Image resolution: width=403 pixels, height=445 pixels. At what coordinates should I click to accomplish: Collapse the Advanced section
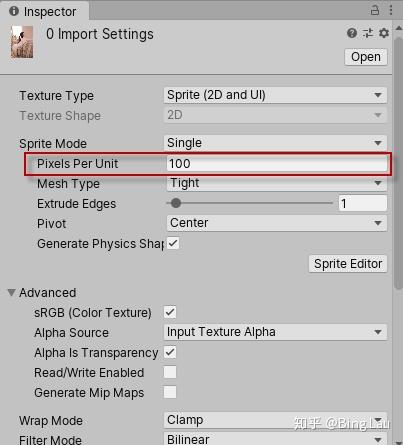(11, 293)
